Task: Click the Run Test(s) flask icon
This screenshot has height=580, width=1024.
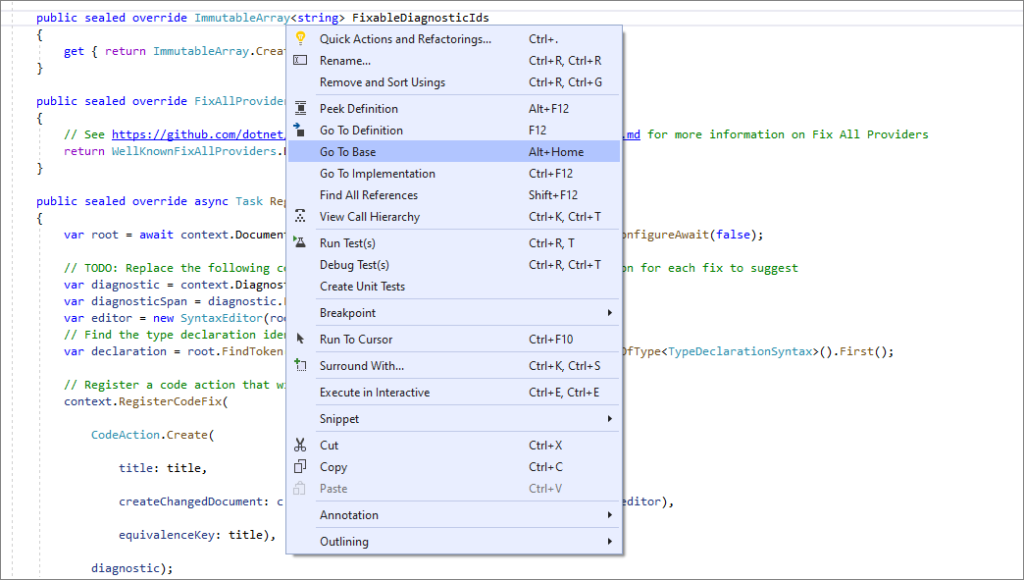Action: 300,243
